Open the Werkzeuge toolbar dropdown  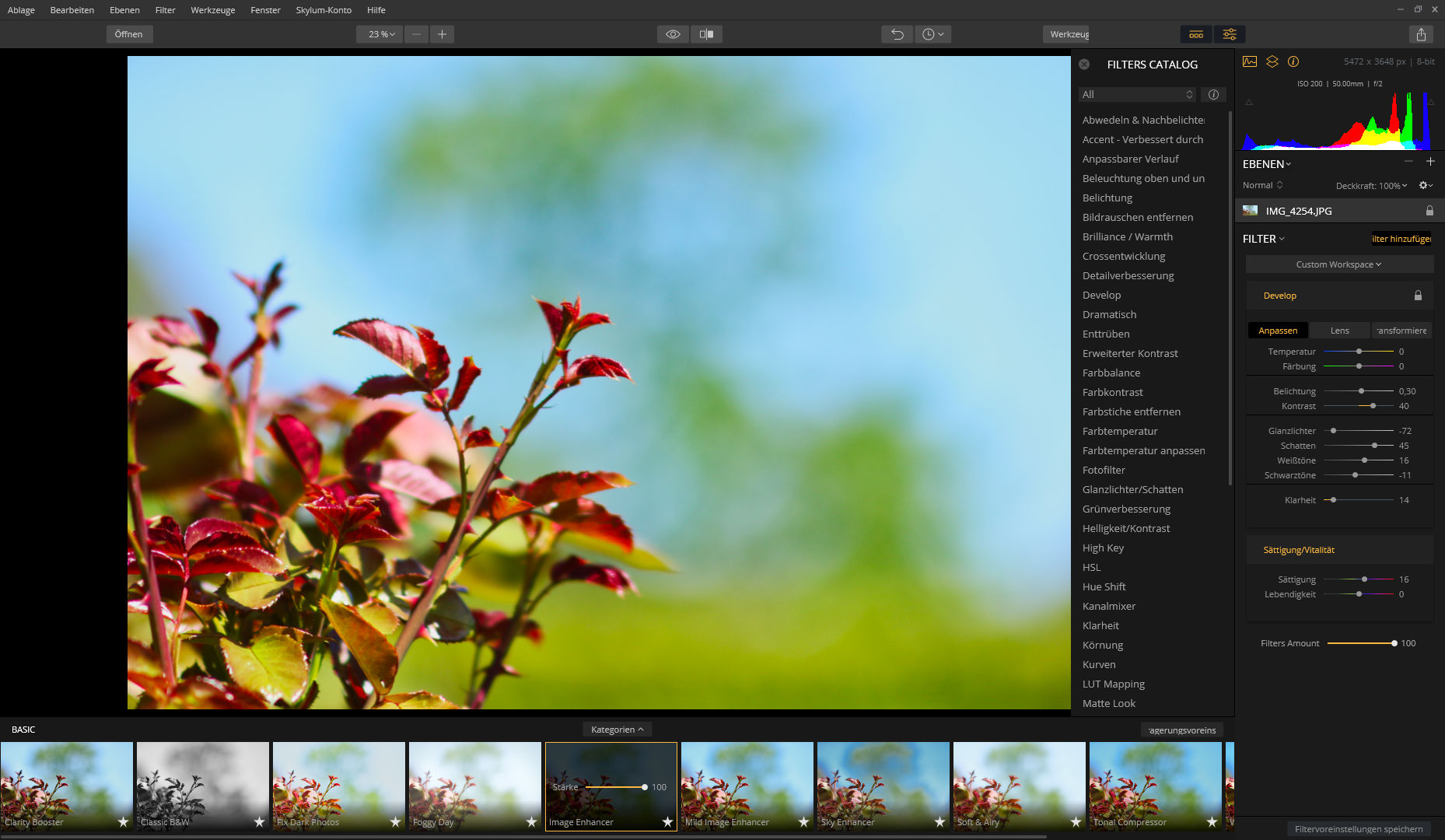tap(1066, 34)
